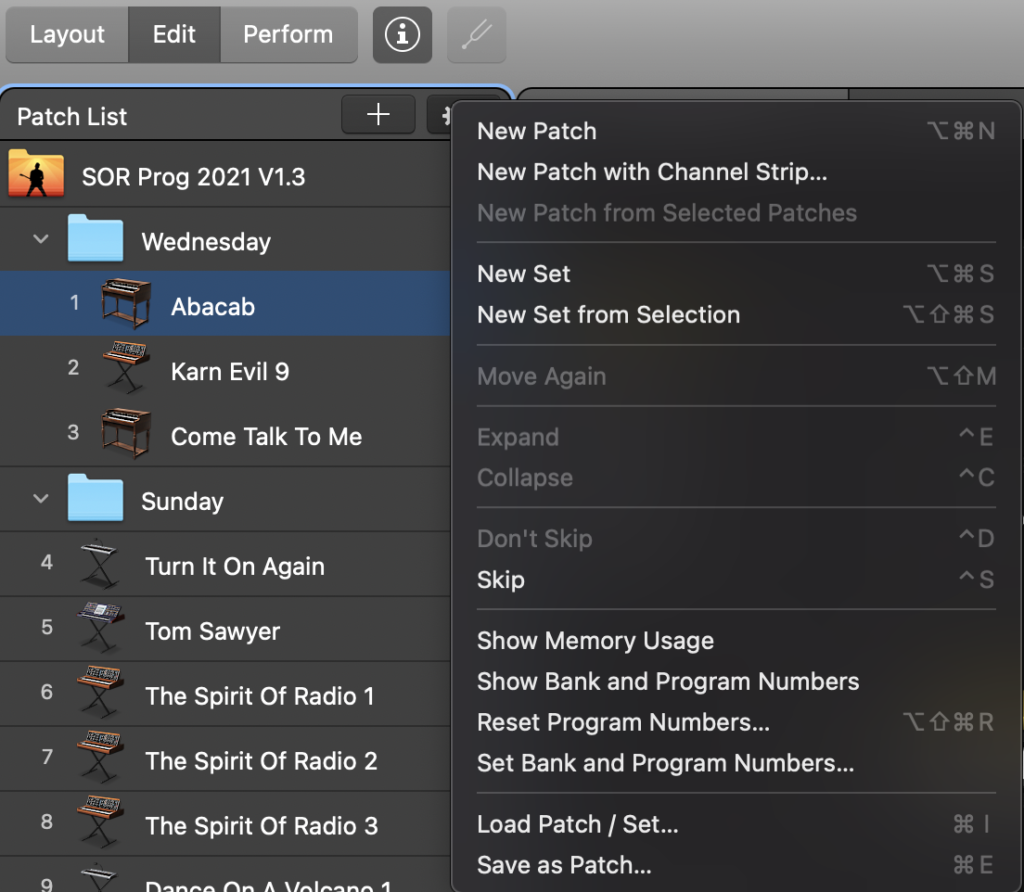Screen dimensions: 1024x892
Task: Select The Spirit Of Radio 2 patch name
Action: [x=261, y=761]
